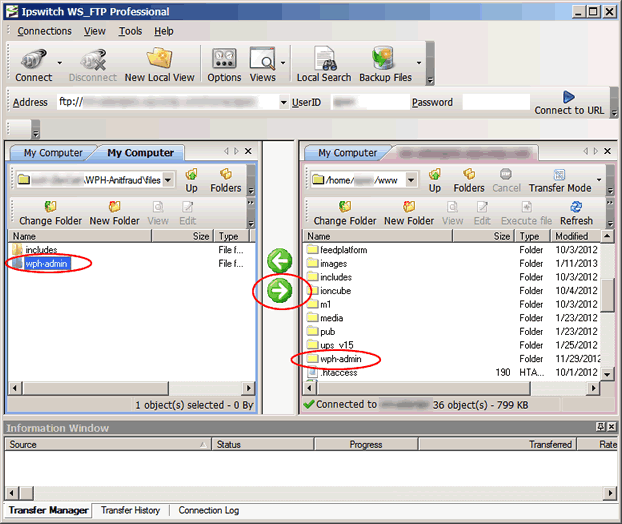Select the remote ioncube folder
Image resolution: width=622 pixels, height=524 pixels.
(x=337, y=291)
